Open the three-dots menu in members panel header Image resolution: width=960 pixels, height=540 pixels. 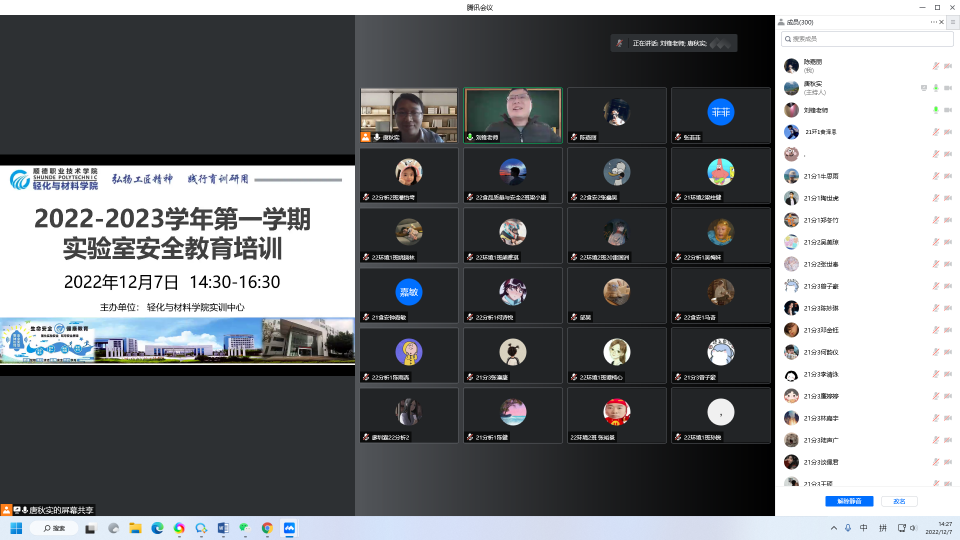(934, 21)
